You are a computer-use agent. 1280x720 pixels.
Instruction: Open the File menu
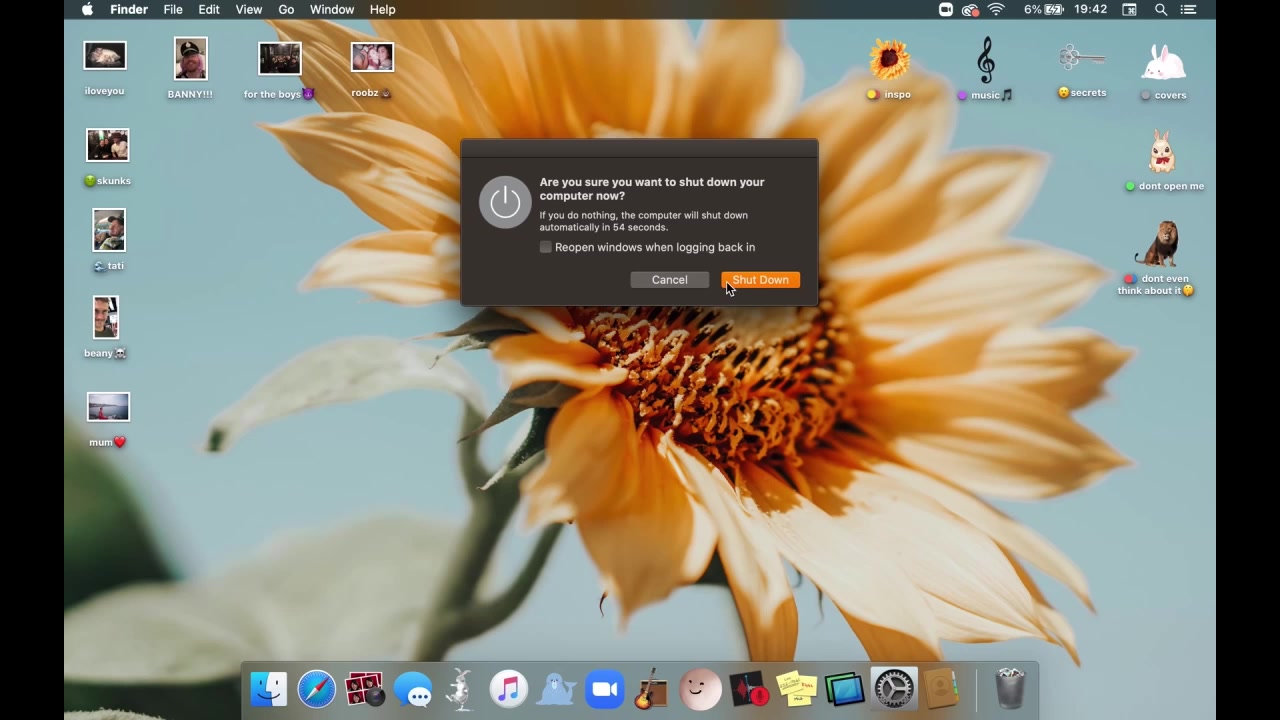pos(173,10)
